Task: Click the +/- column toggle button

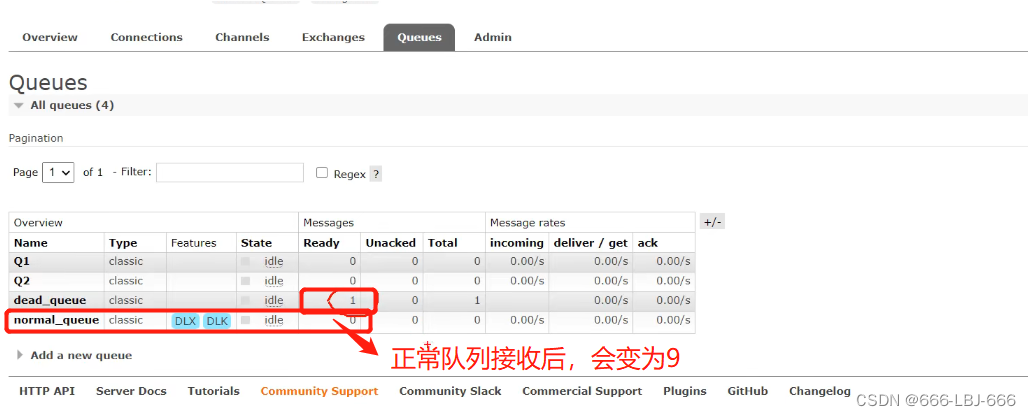Action: tap(712, 222)
